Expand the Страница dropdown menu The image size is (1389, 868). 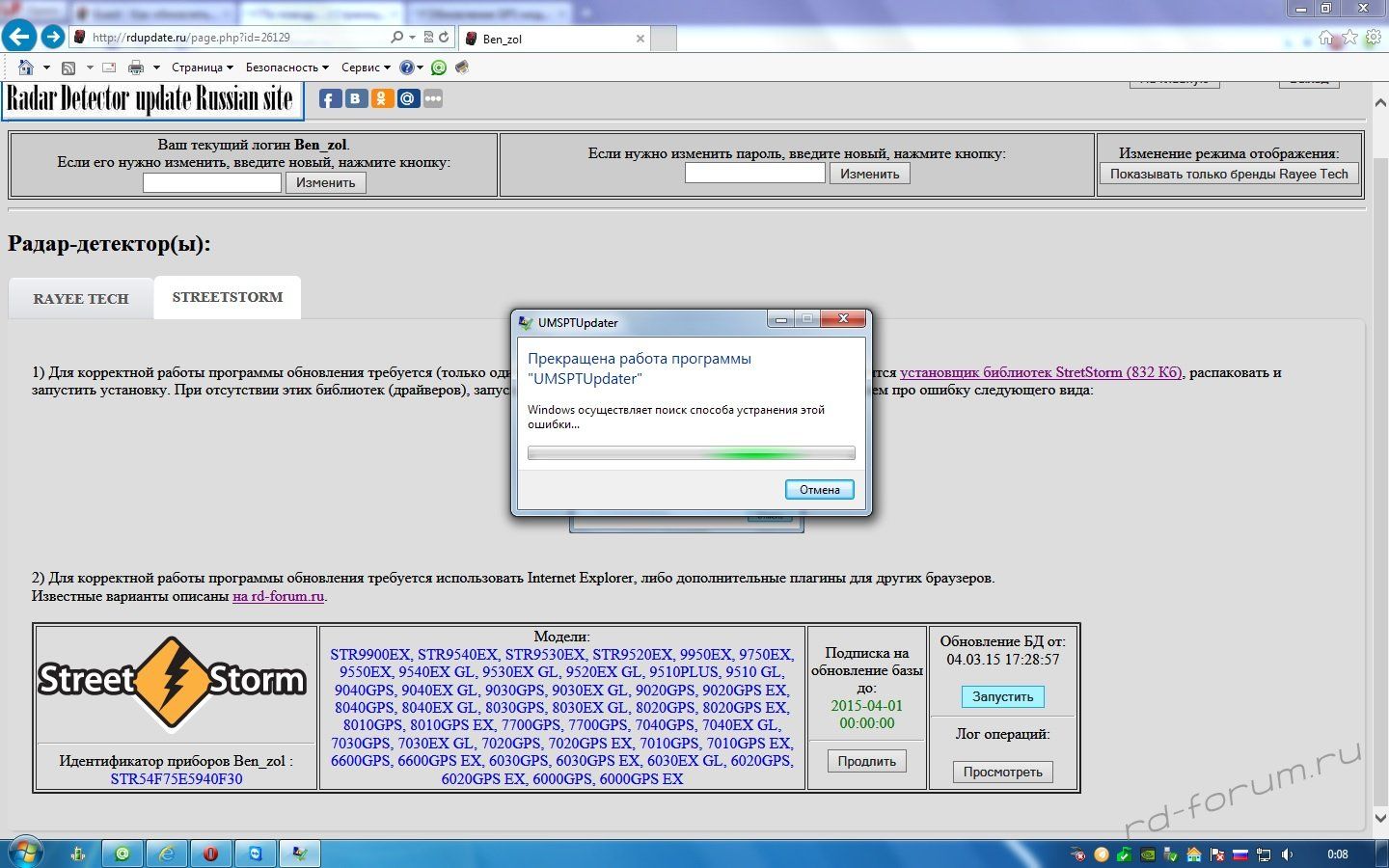(x=202, y=68)
